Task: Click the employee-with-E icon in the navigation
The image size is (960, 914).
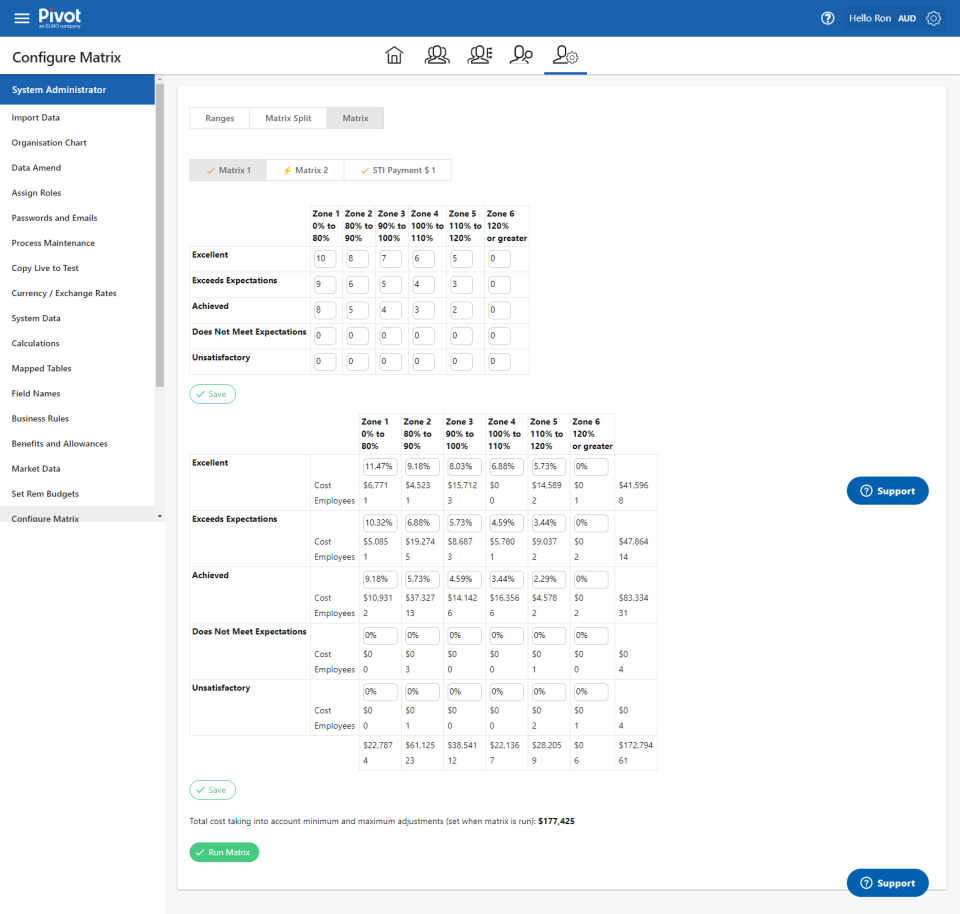Action: pyautogui.click(x=479, y=56)
